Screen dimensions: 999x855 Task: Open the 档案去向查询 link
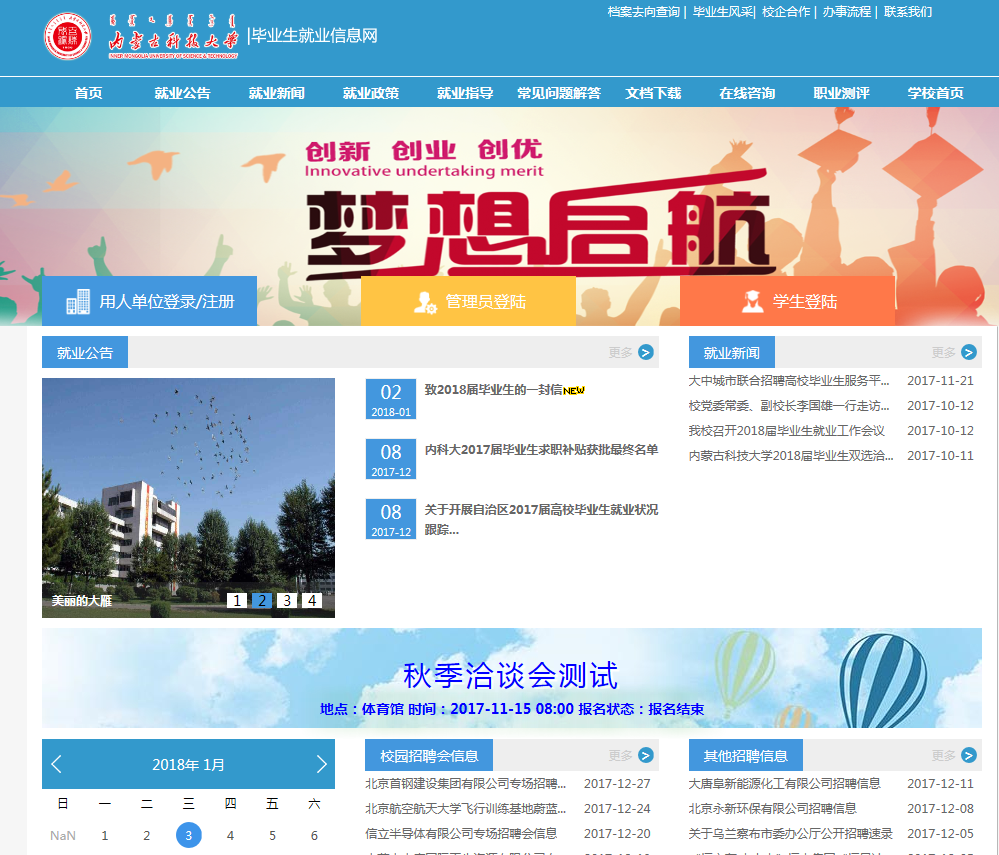[641, 12]
